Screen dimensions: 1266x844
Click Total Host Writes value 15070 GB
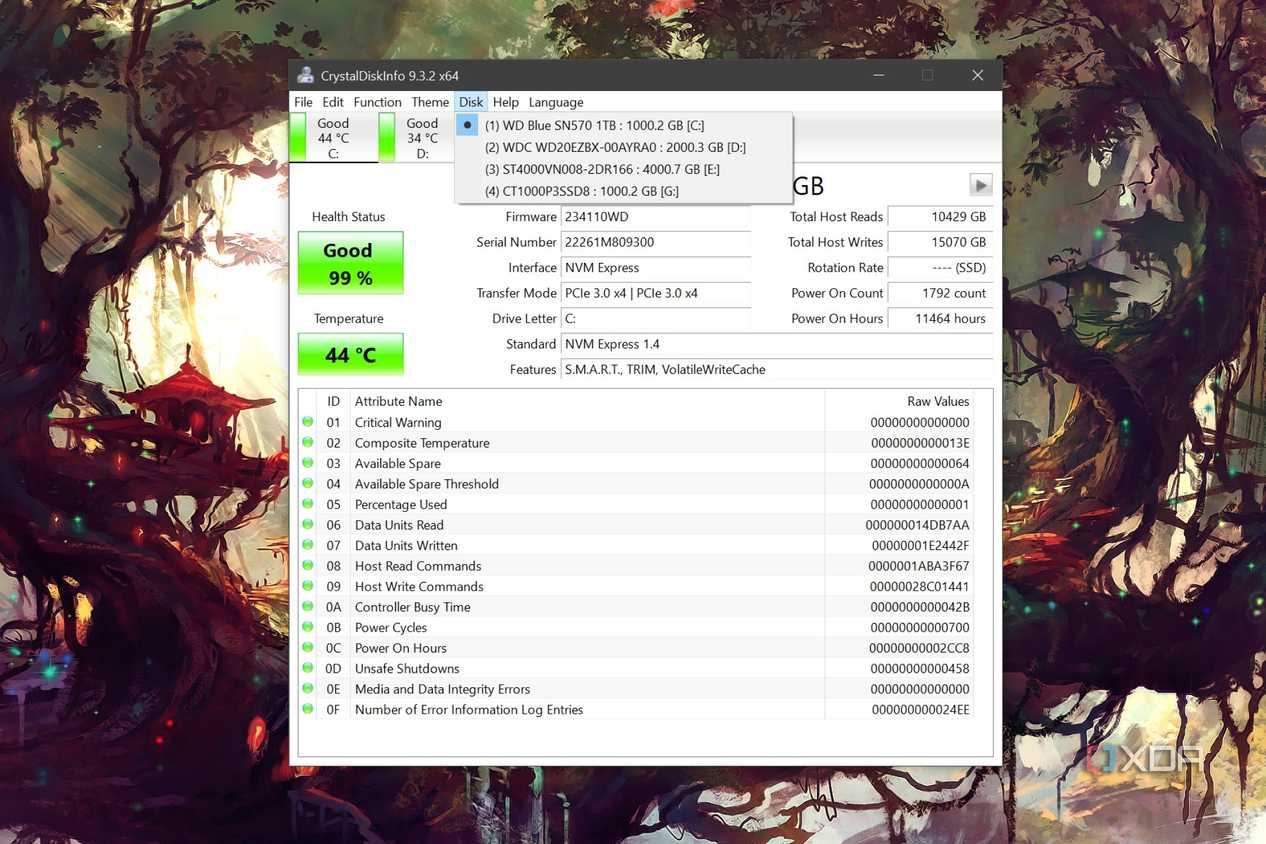[x=940, y=242]
